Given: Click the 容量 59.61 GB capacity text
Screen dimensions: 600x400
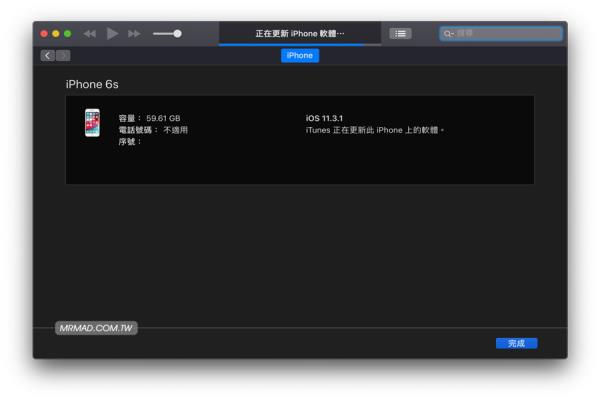Looking at the screenshot, I should click(149, 118).
